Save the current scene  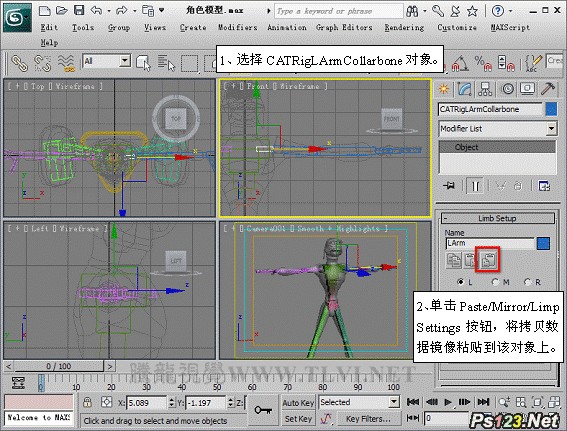click(x=79, y=10)
